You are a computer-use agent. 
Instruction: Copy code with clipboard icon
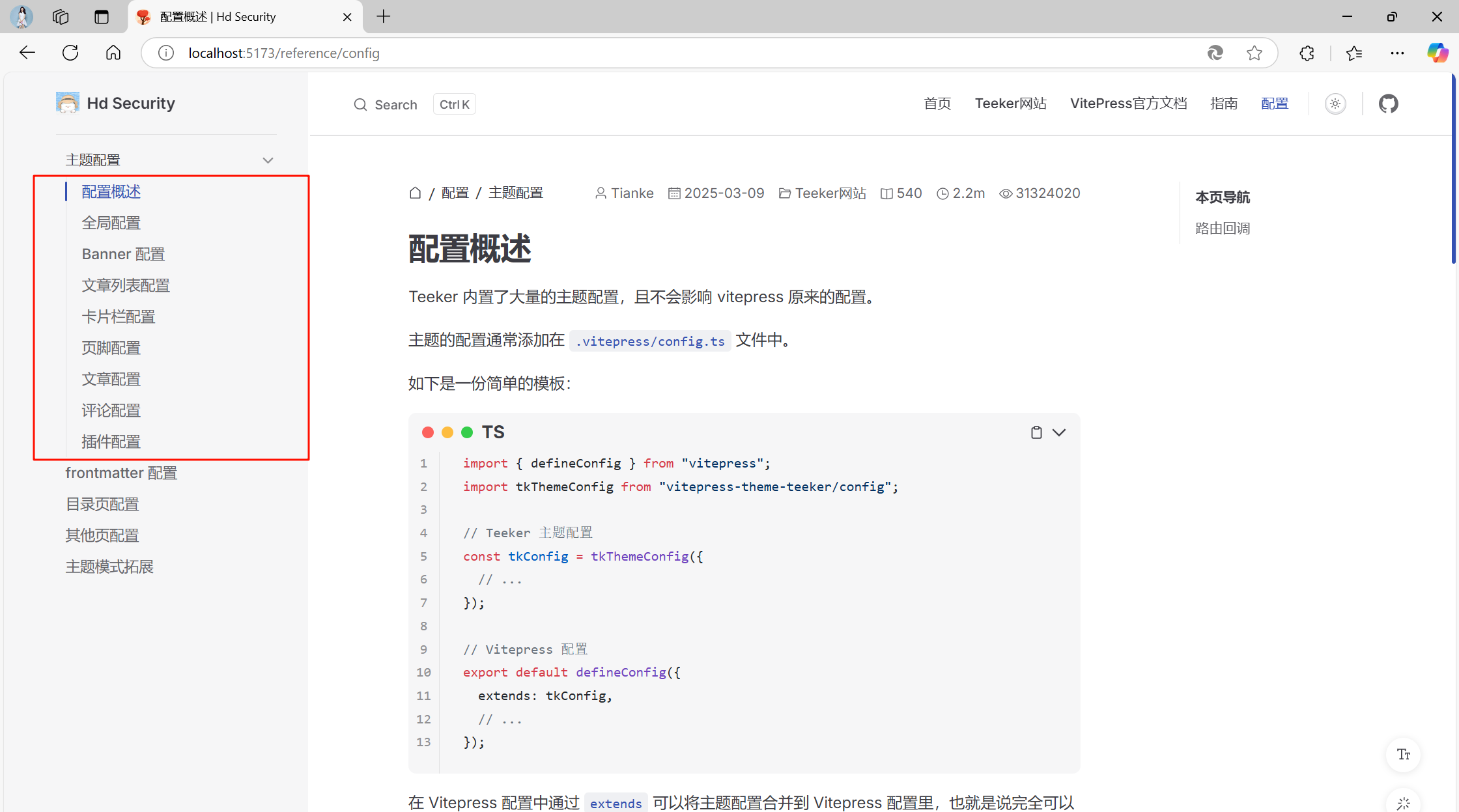tap(1036, 432)
